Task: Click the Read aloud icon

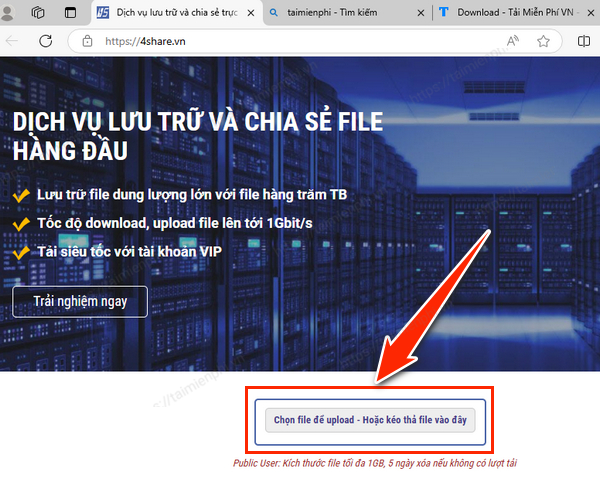Action: click(x=513, y=42)
